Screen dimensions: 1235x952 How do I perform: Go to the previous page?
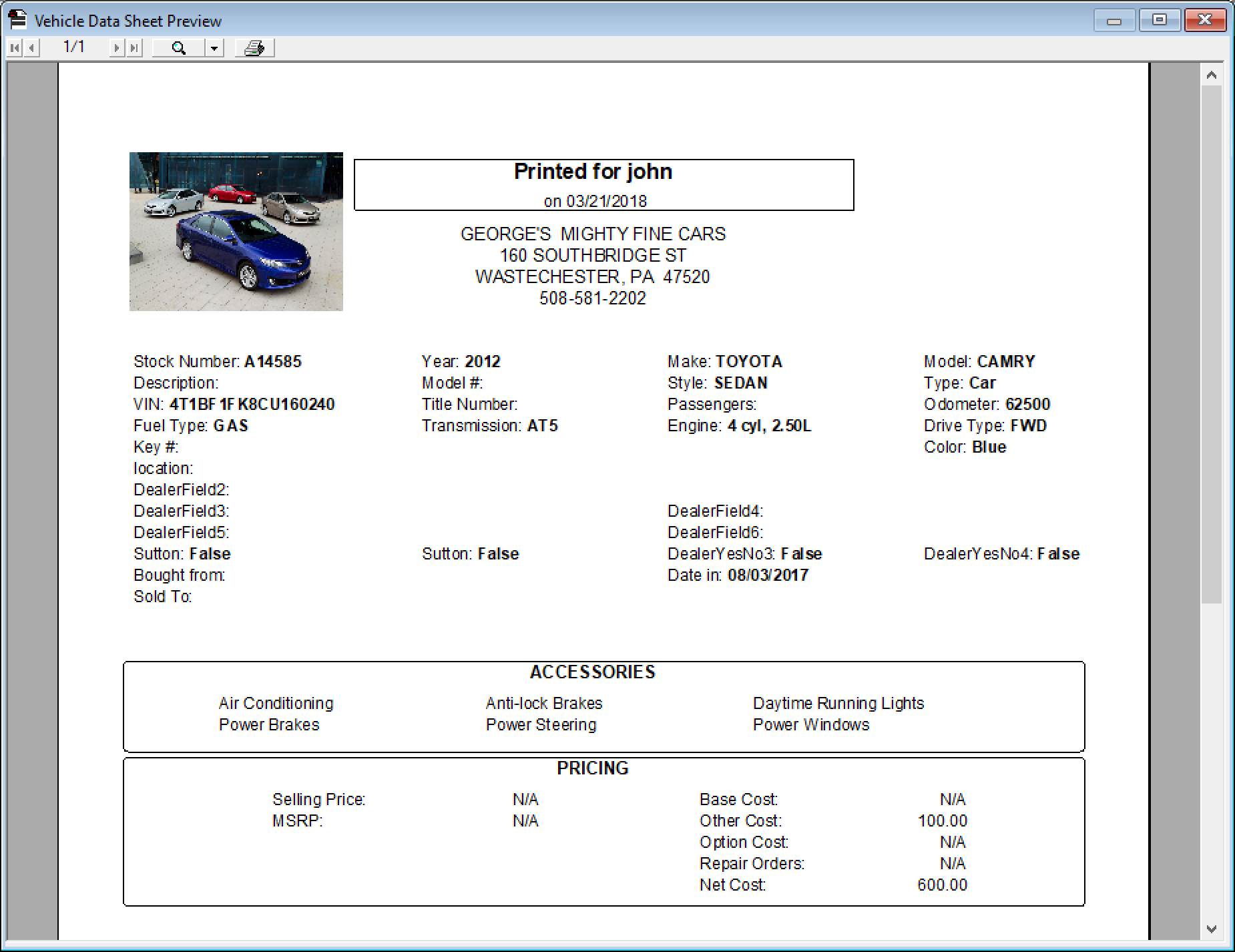[x=30, y=47]
